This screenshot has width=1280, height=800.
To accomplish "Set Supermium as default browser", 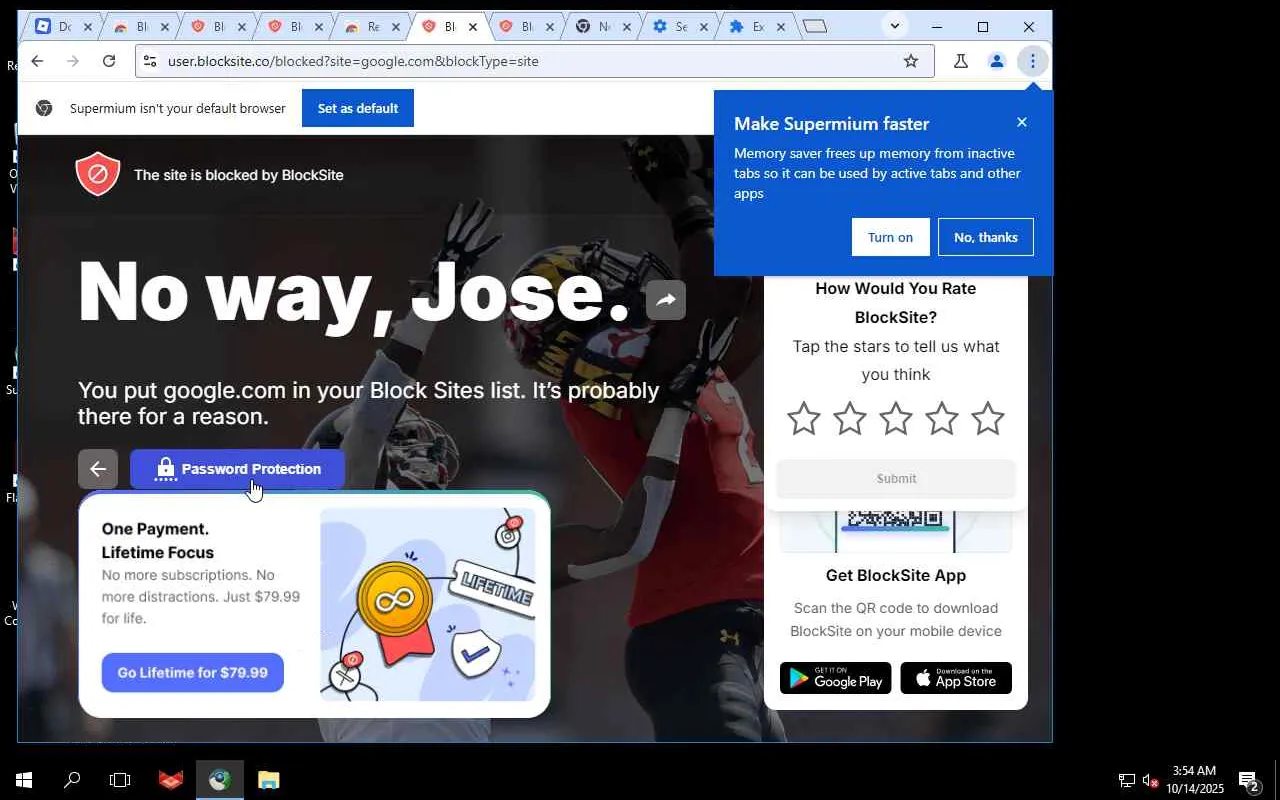I will pyautogui.click(x=358, y=108).
